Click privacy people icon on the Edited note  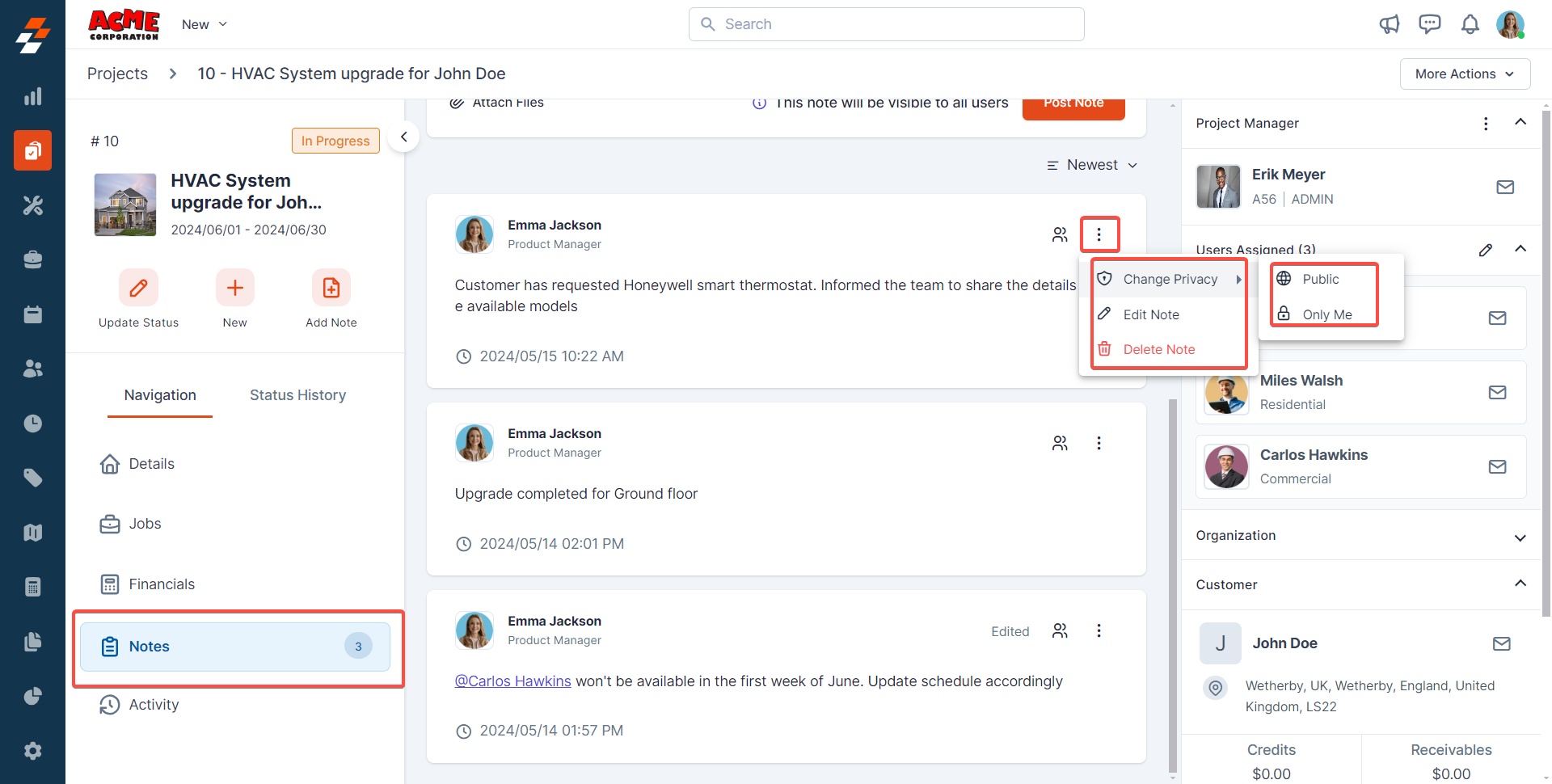tap(1060, 630)
